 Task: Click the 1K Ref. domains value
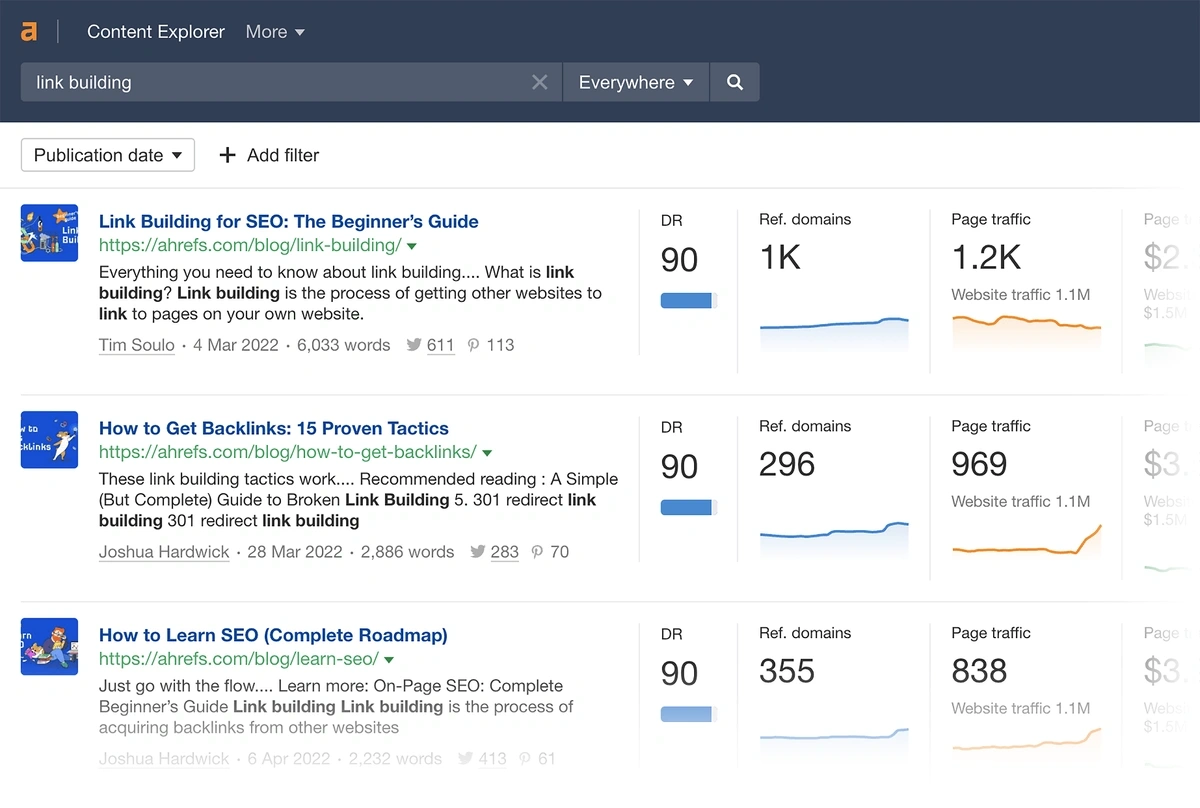point(780,258)
